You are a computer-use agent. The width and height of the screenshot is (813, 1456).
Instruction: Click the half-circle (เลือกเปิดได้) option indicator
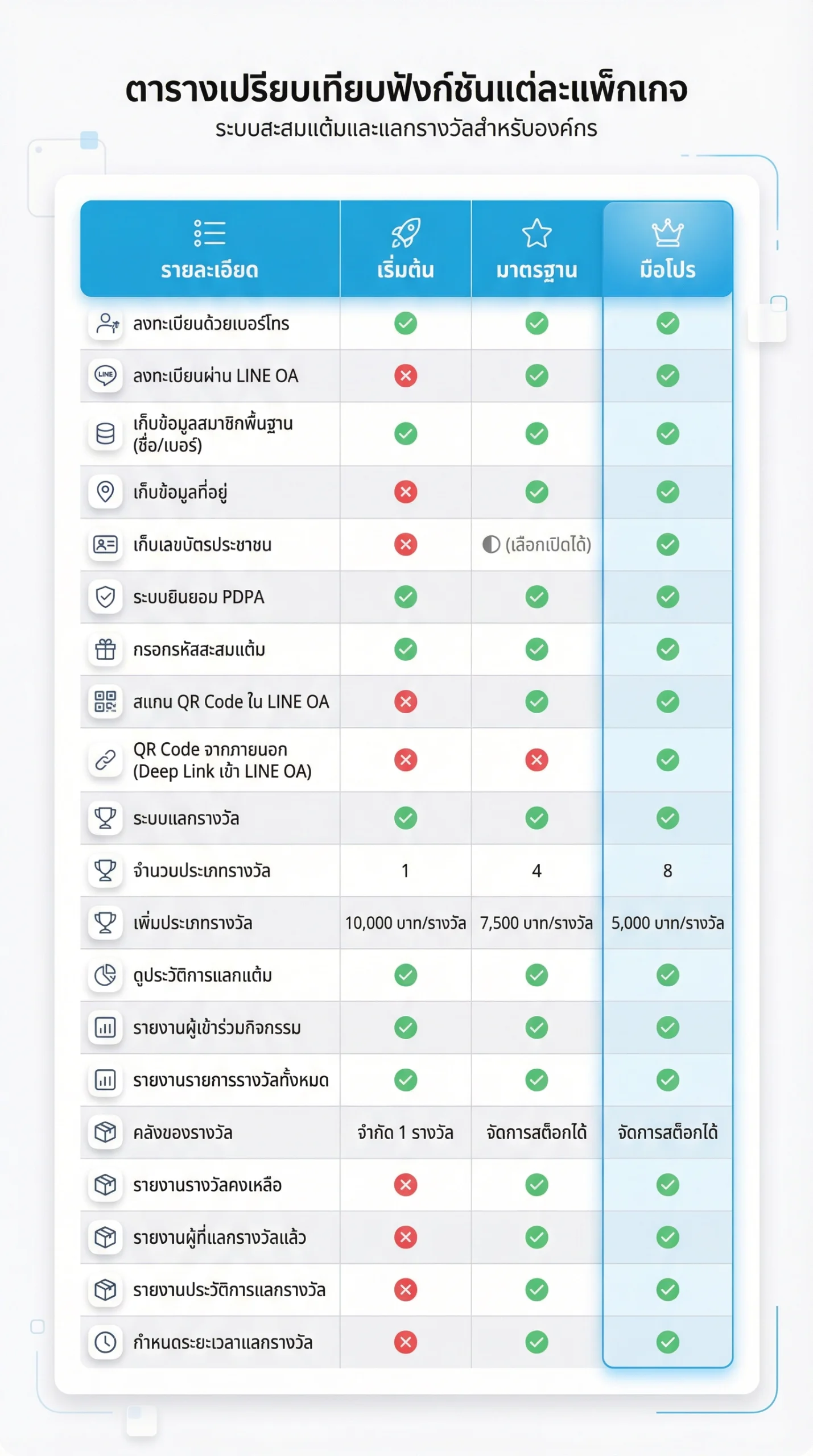pyautogui.click(x=491, y=544)
